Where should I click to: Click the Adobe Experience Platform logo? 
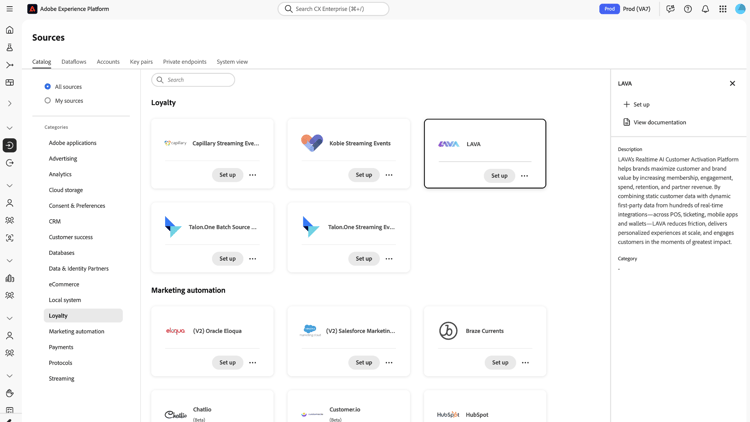pos(32,9)
